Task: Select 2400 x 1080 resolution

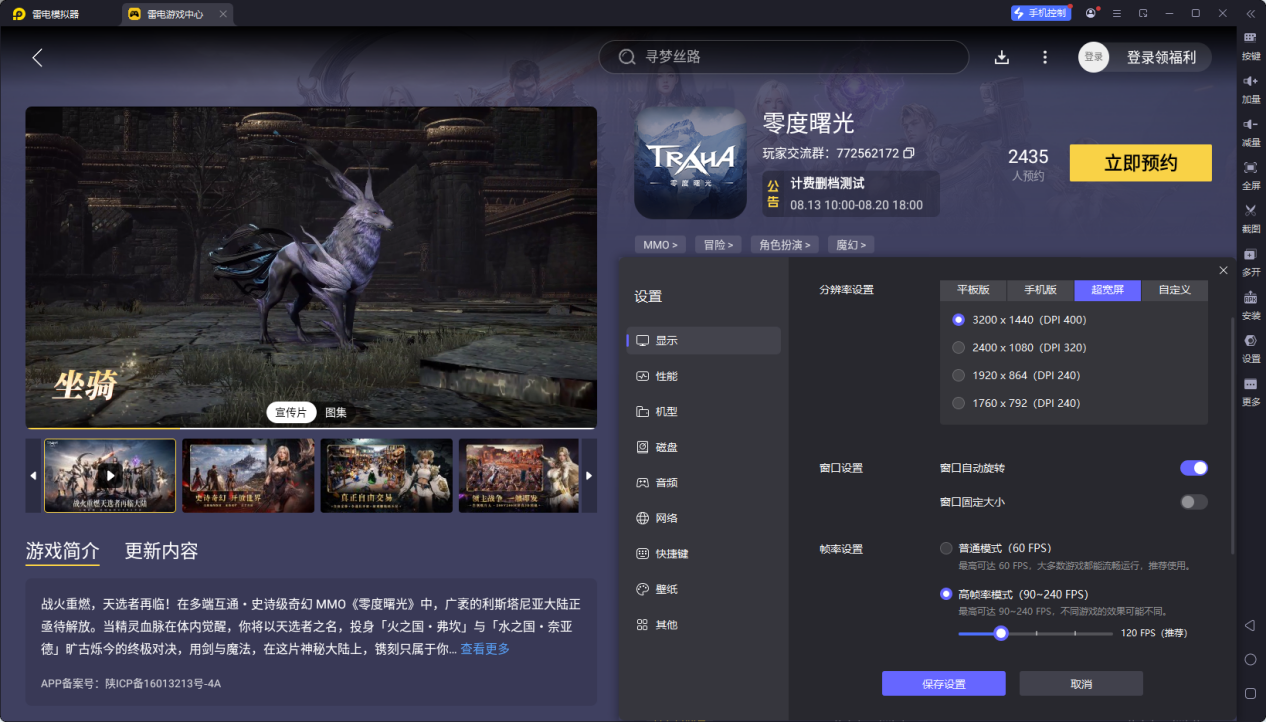Action: 959,348
